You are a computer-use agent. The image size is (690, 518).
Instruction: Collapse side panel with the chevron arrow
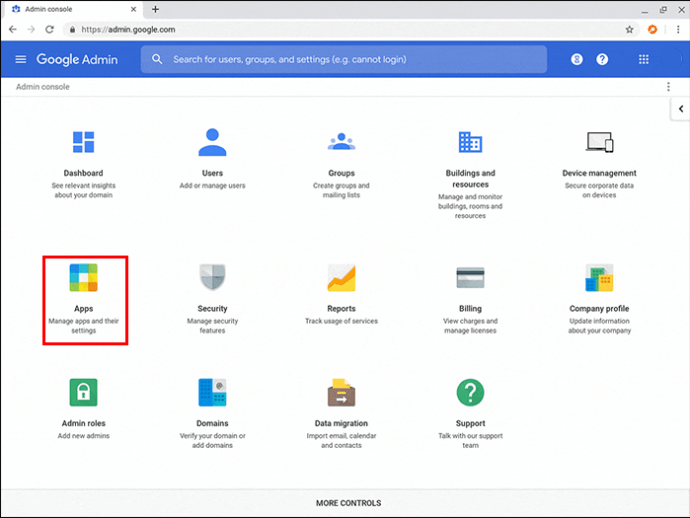click(680, 109)
